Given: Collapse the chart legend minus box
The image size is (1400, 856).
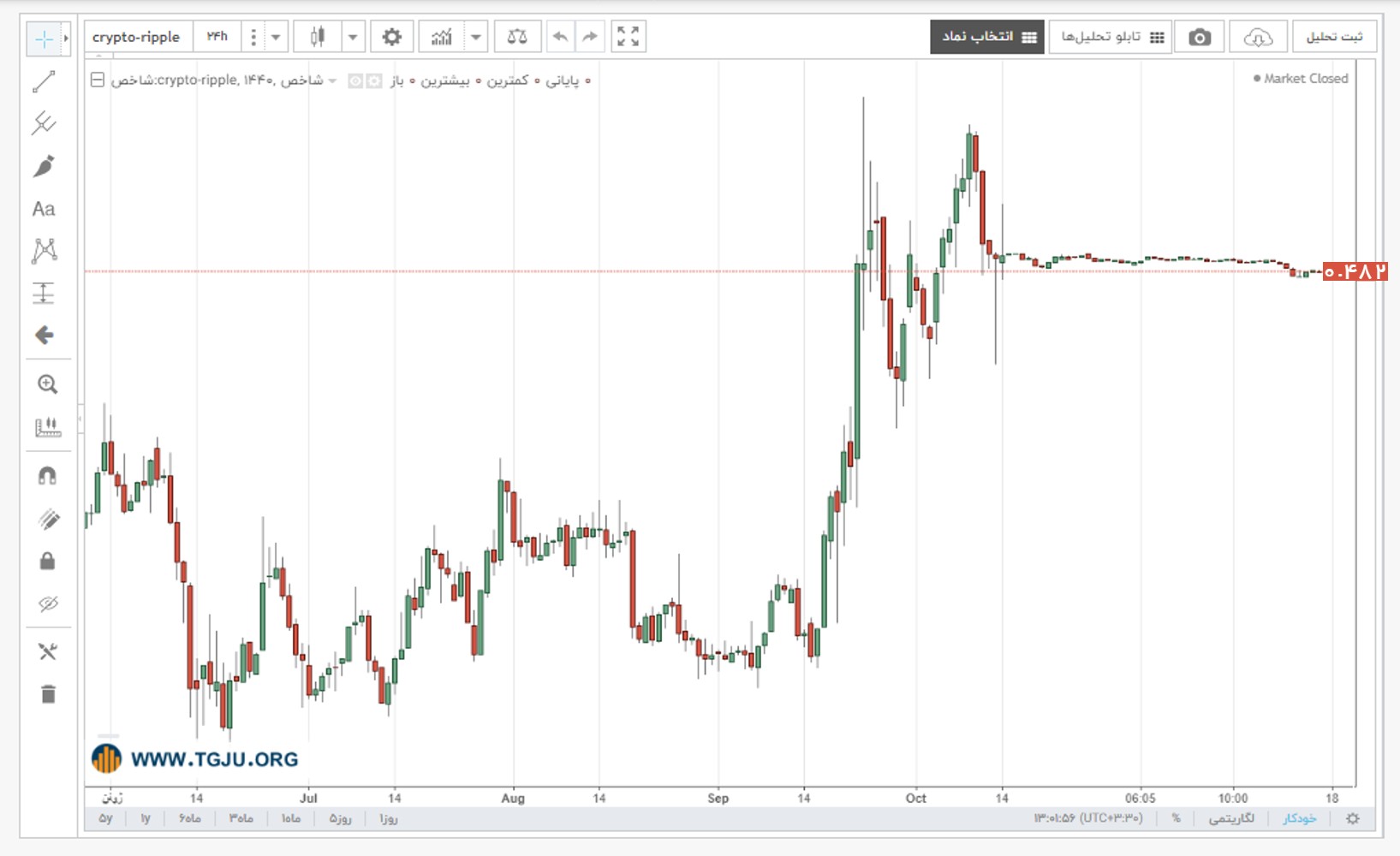Looking at the screenshot, I should coord(98,80).
